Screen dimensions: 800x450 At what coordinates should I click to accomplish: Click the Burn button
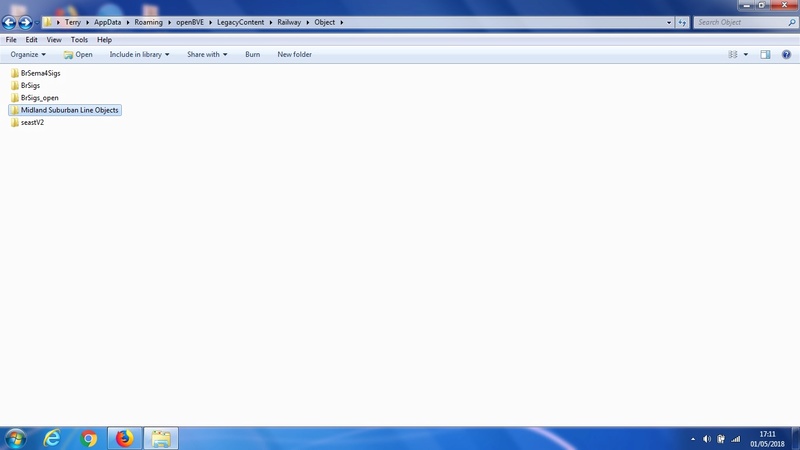click(x=253, y=55)
